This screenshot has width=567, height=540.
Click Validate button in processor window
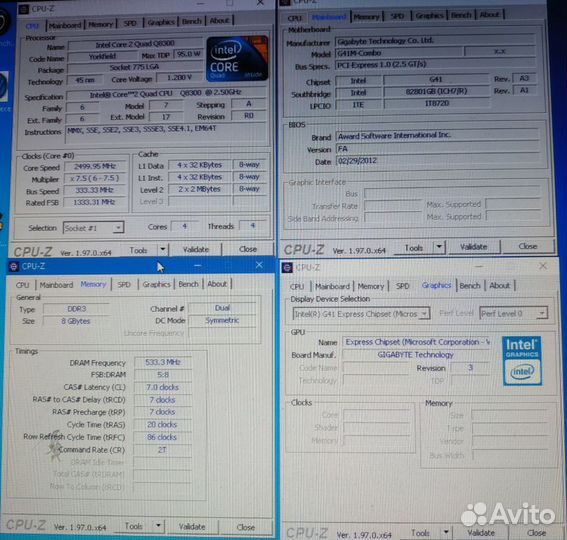196,249
